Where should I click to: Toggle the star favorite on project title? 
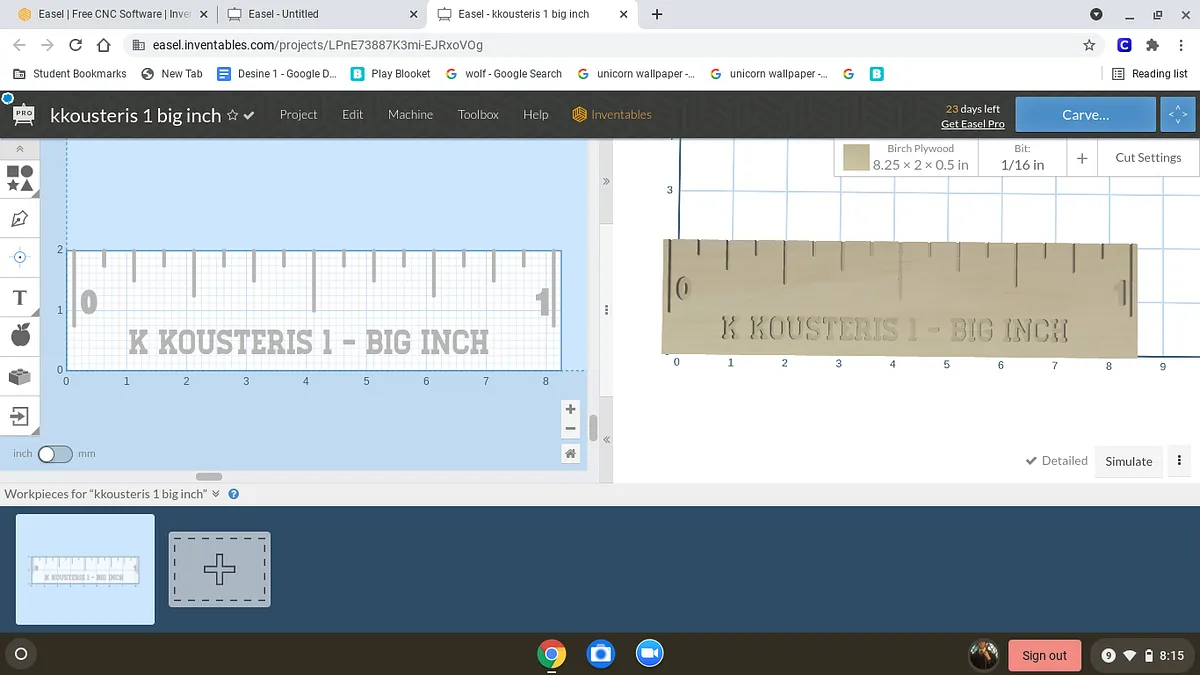[x=232, y=116]
